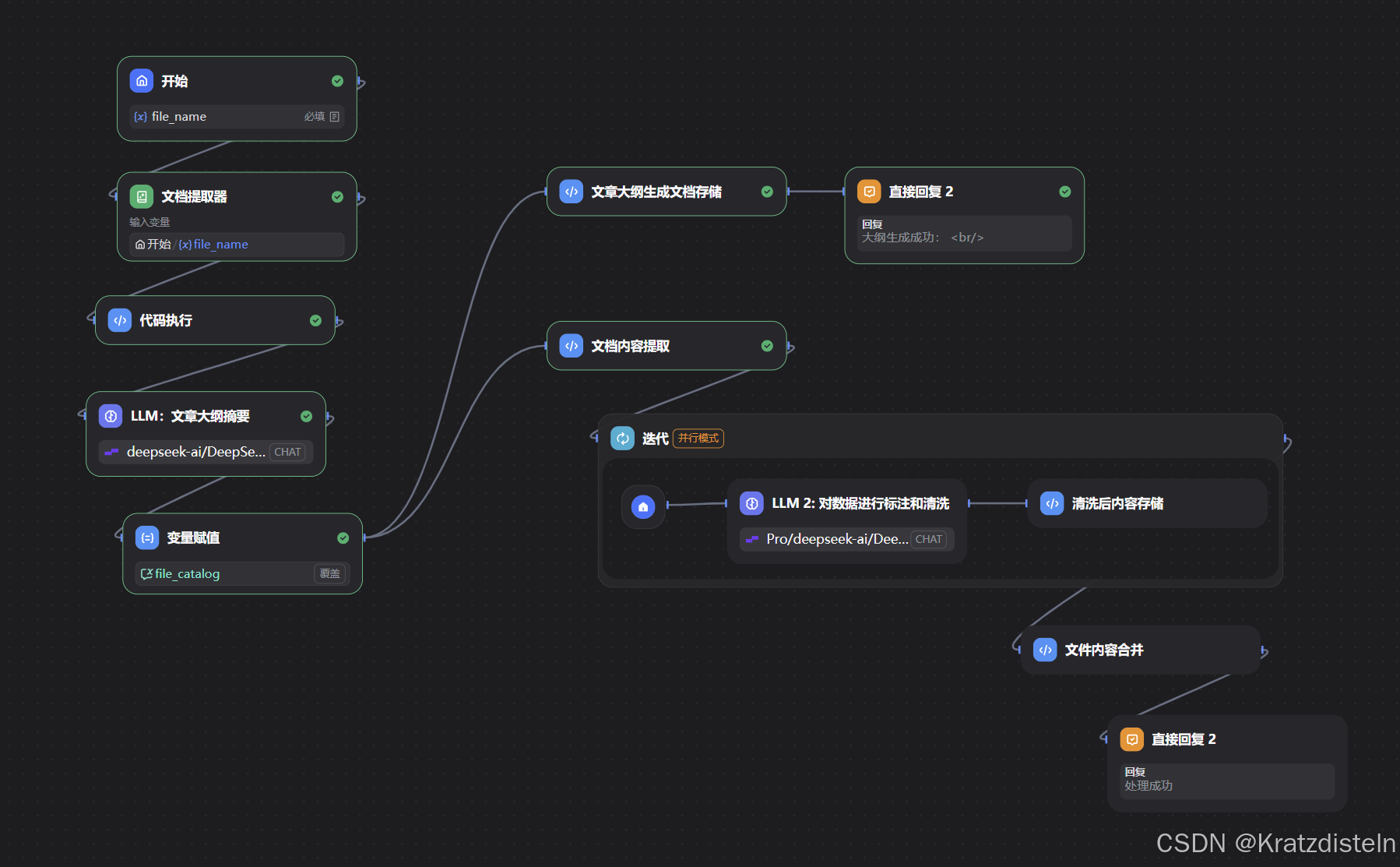This screenshot has height=867, width=1400.
Task: Click the green check status on 文档提取器
Action: (337, 196)
